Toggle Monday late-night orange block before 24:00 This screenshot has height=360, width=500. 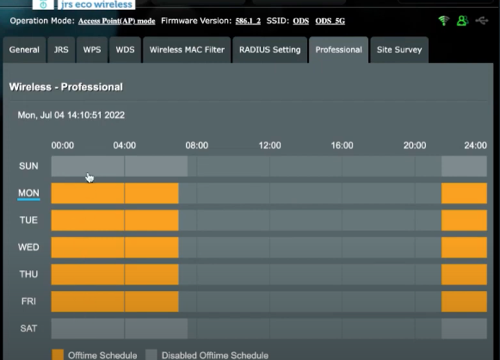[x=464, y=193]
